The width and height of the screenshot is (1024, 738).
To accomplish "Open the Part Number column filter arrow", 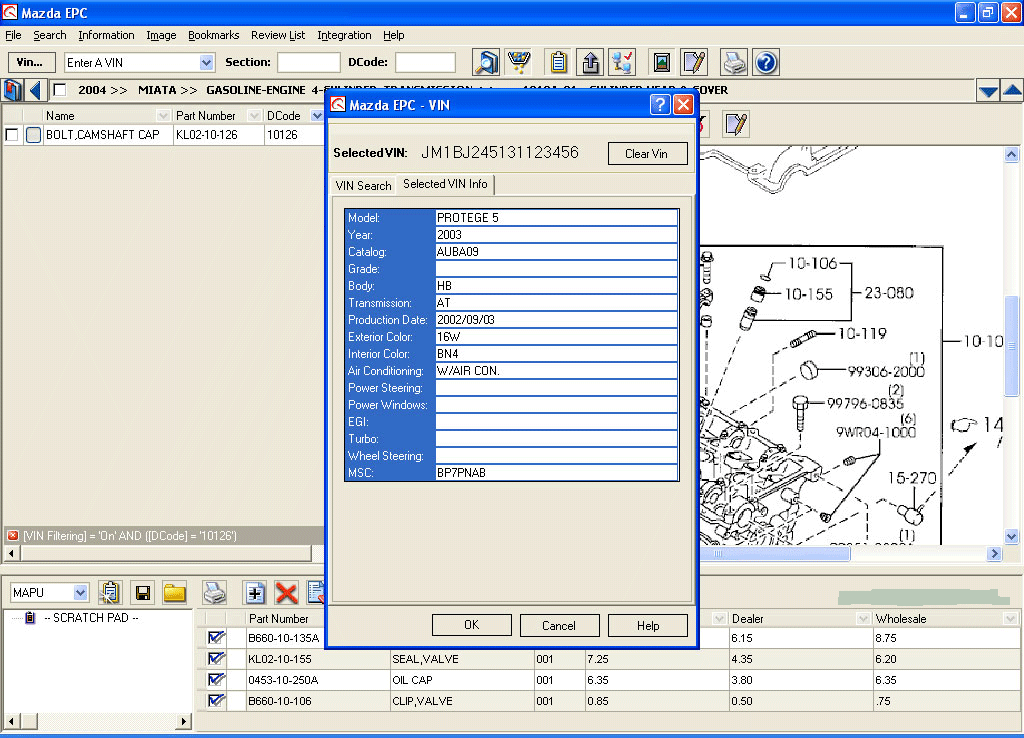I will pyautogui.click(x=255, y=116).
